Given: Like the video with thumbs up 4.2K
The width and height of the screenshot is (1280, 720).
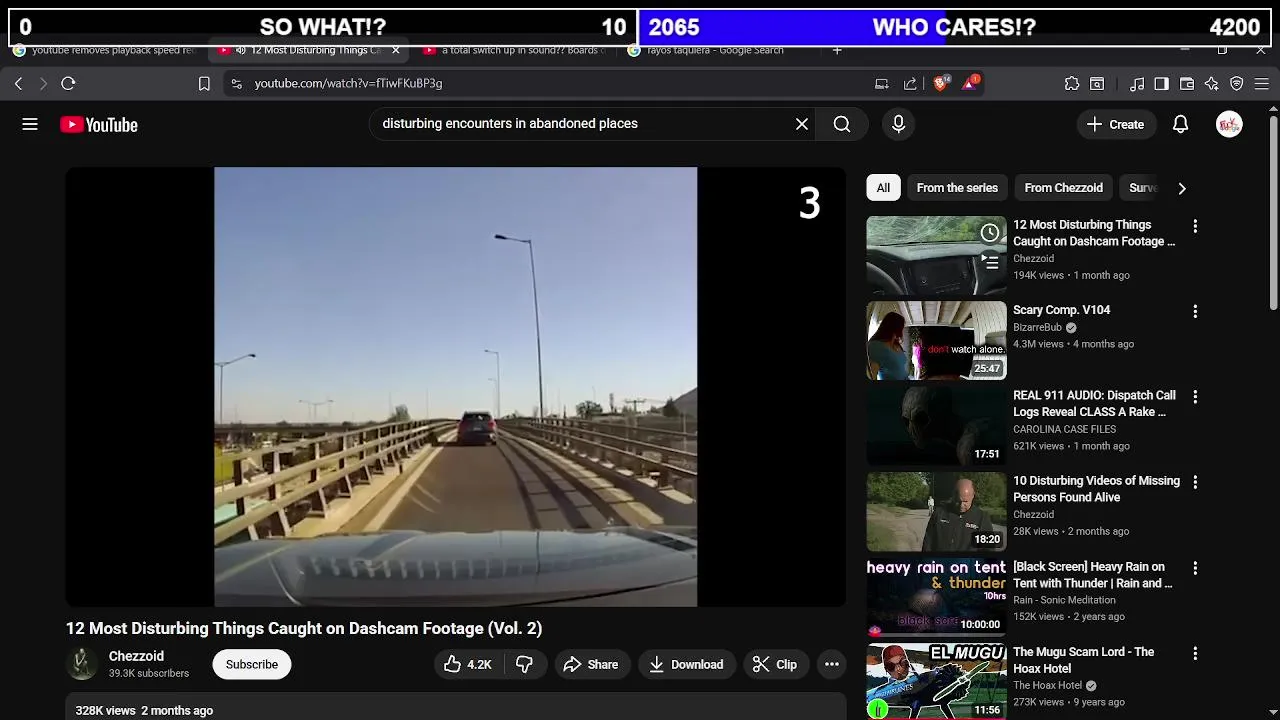Looking at the screenshot, I should click(468, 664).
